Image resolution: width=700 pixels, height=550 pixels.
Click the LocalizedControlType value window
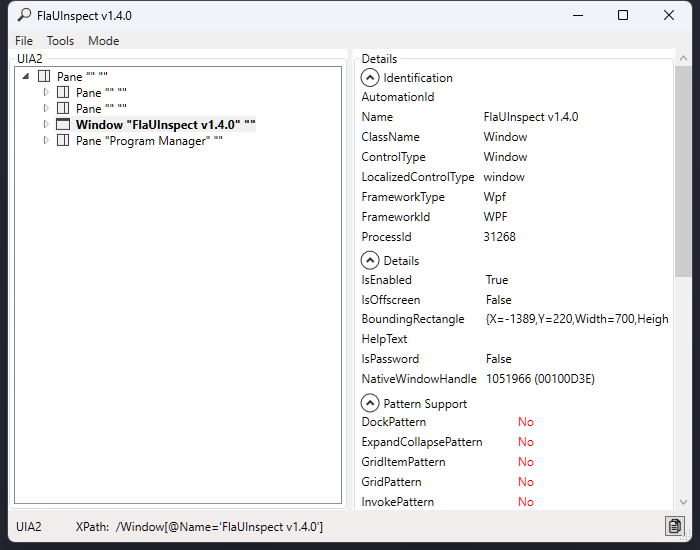click(504, 177)
